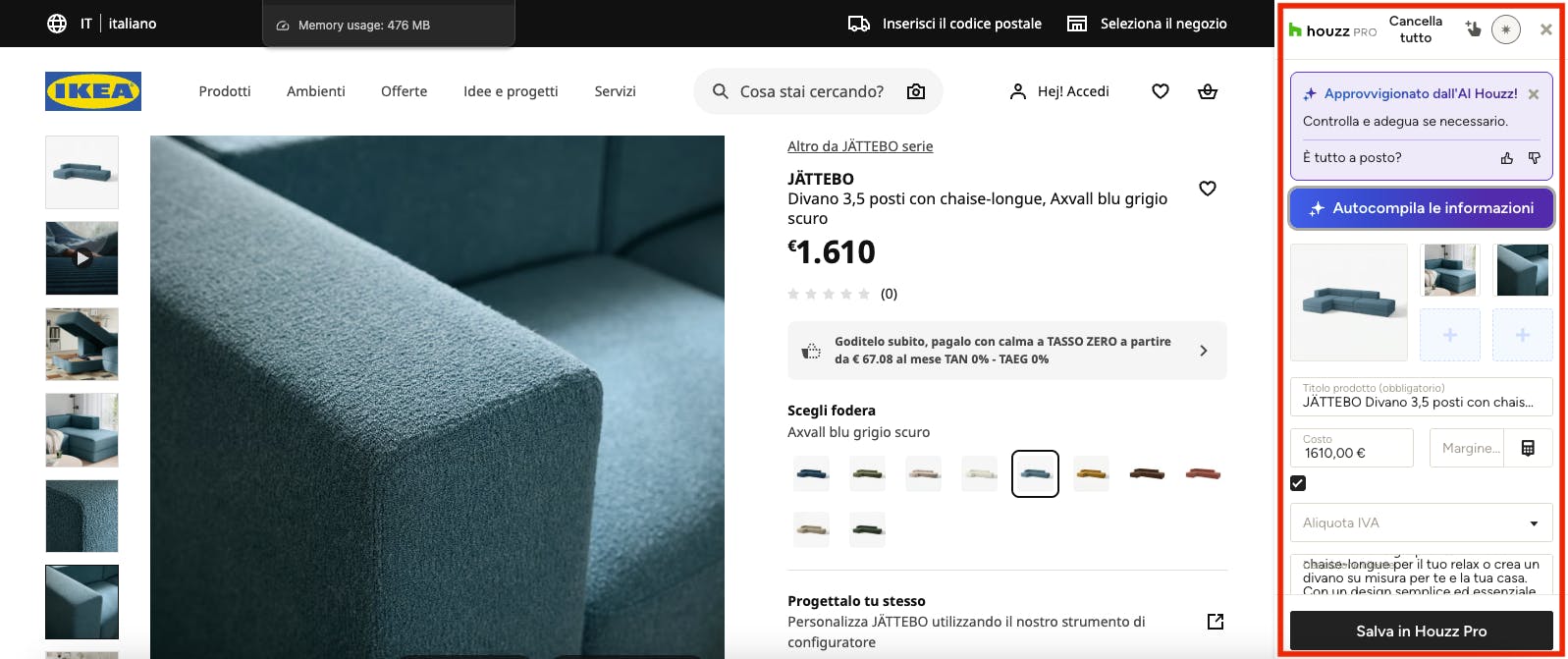Screen dimensions: 1568x659
Task: Open the zero-star rating reviews (0)
Action: tap(842, 294)
